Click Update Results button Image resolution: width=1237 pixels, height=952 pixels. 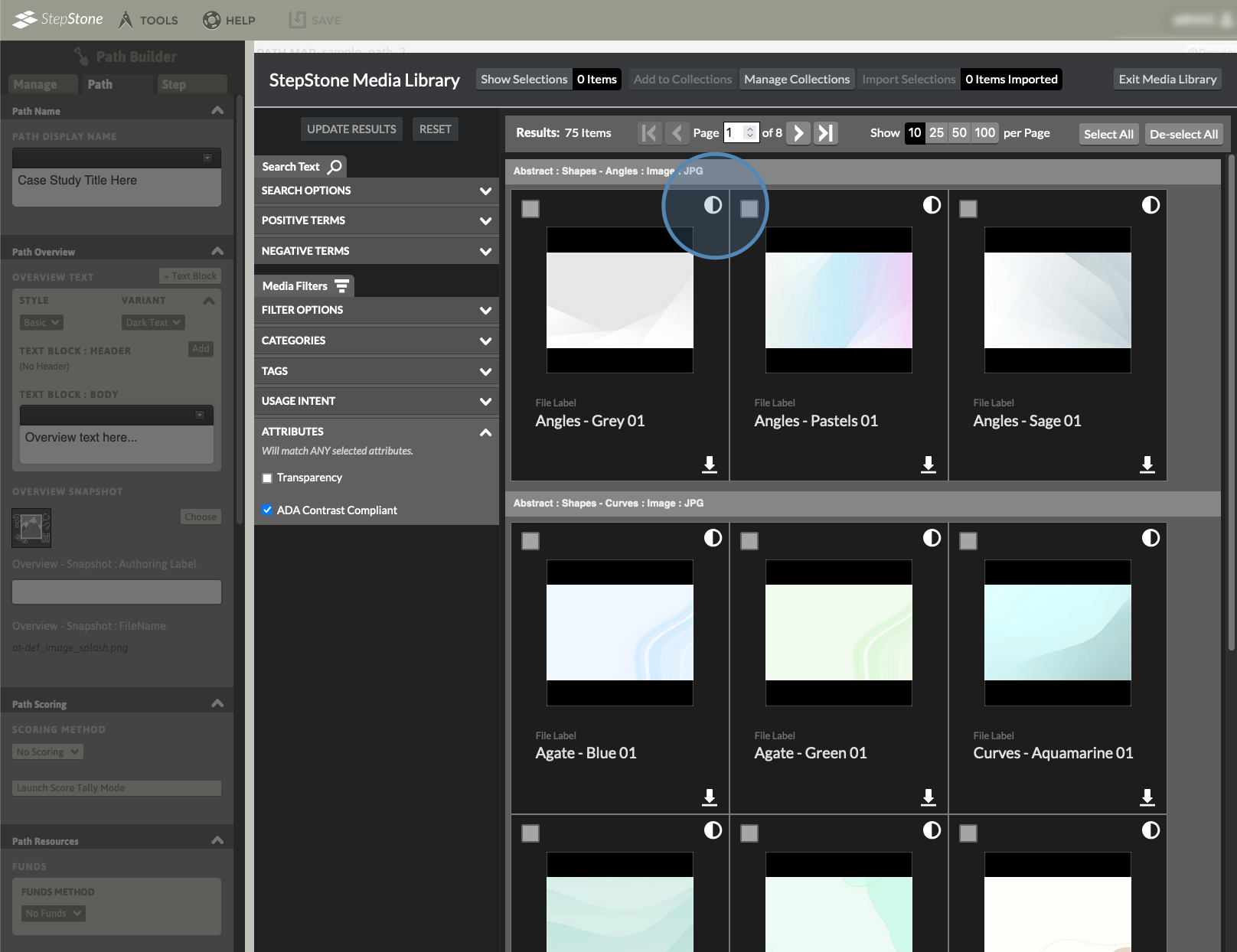352,129
